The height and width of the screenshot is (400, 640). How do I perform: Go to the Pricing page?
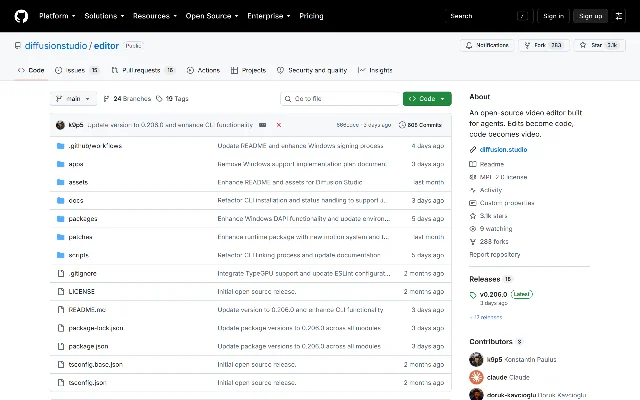(x=311, y=16)
